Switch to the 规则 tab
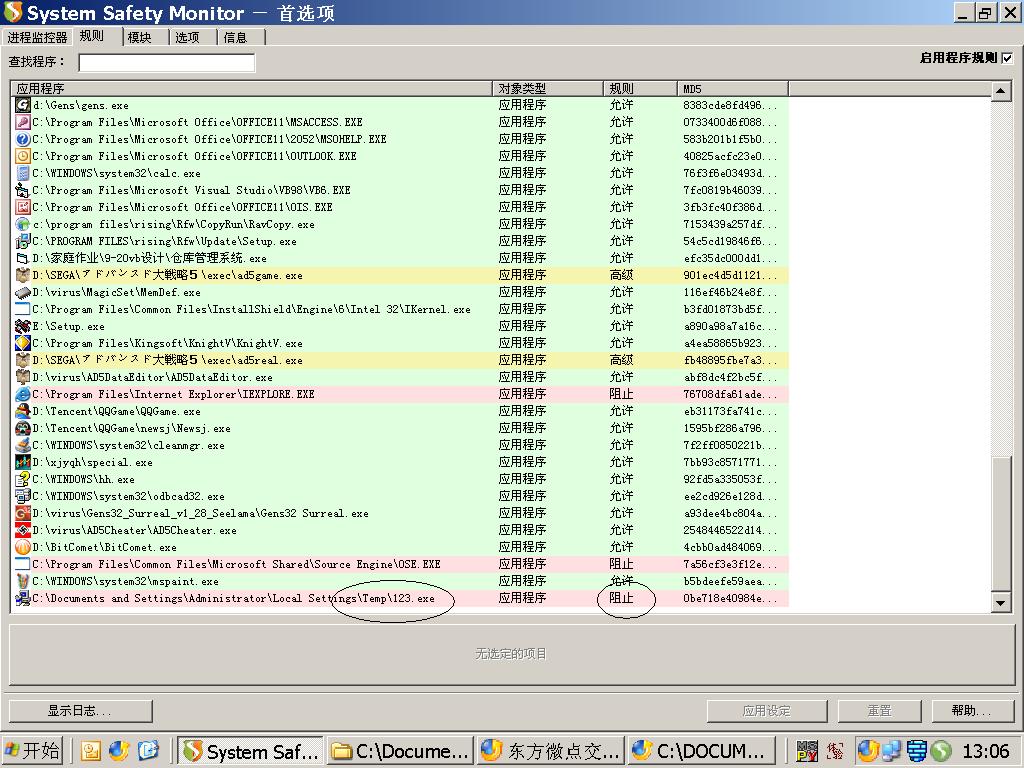Viewport: 1024px width, 768px height. (x=92, y=36)
